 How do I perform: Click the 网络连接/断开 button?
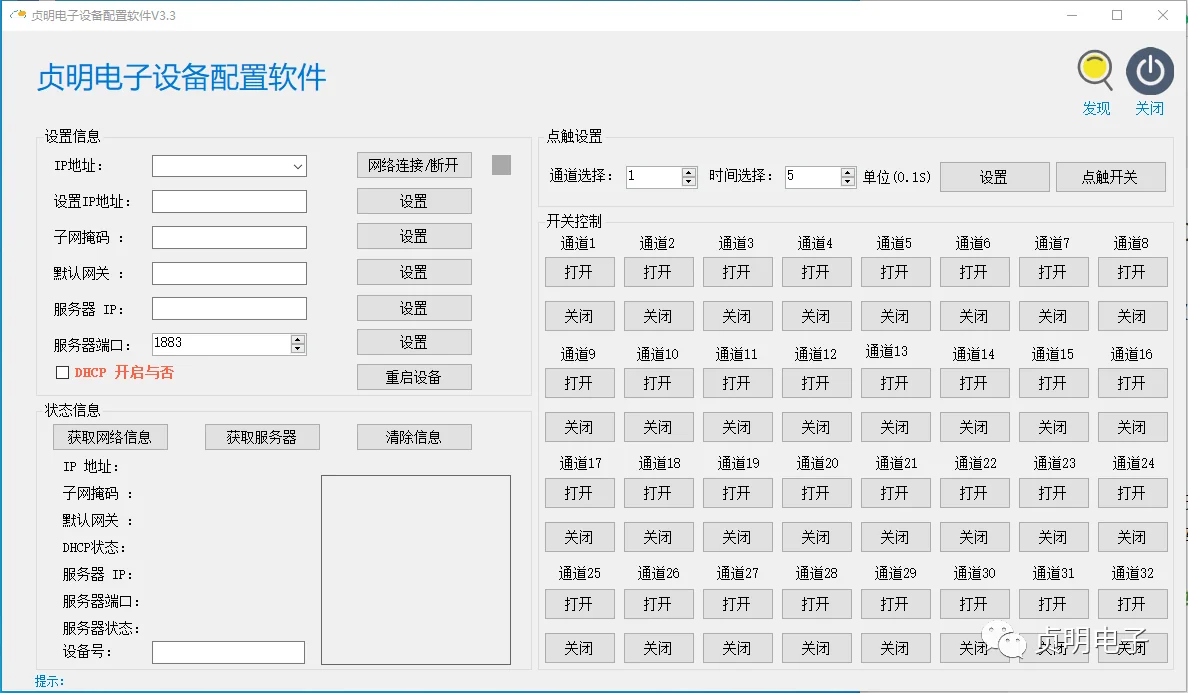(x=414, y=165)
